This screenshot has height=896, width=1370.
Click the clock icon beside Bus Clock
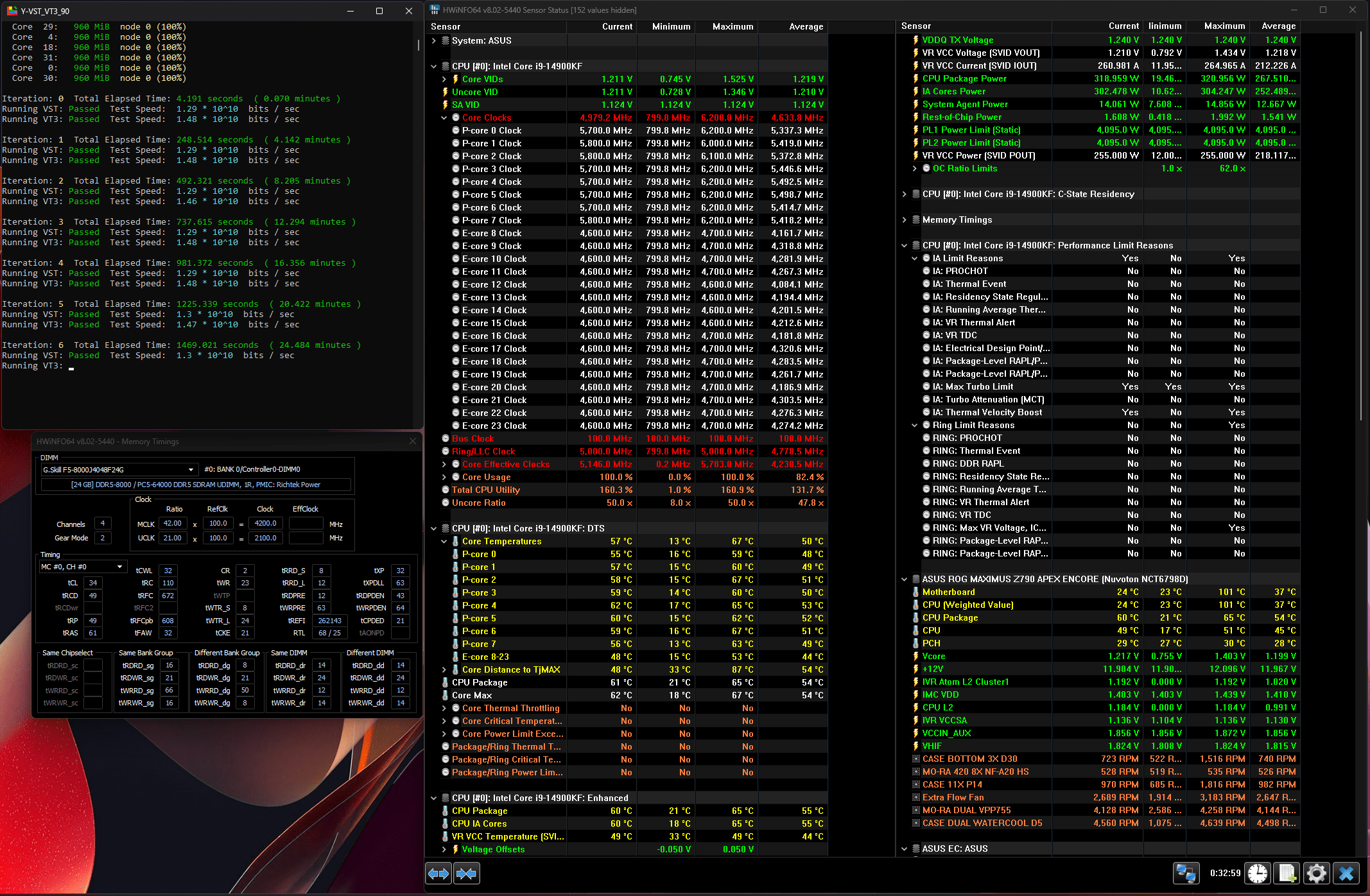446,438
